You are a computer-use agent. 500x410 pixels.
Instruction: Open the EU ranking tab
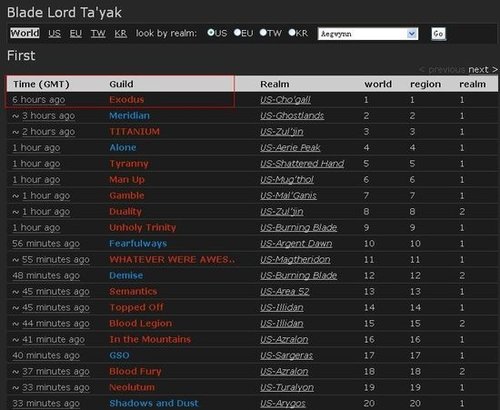76,33
